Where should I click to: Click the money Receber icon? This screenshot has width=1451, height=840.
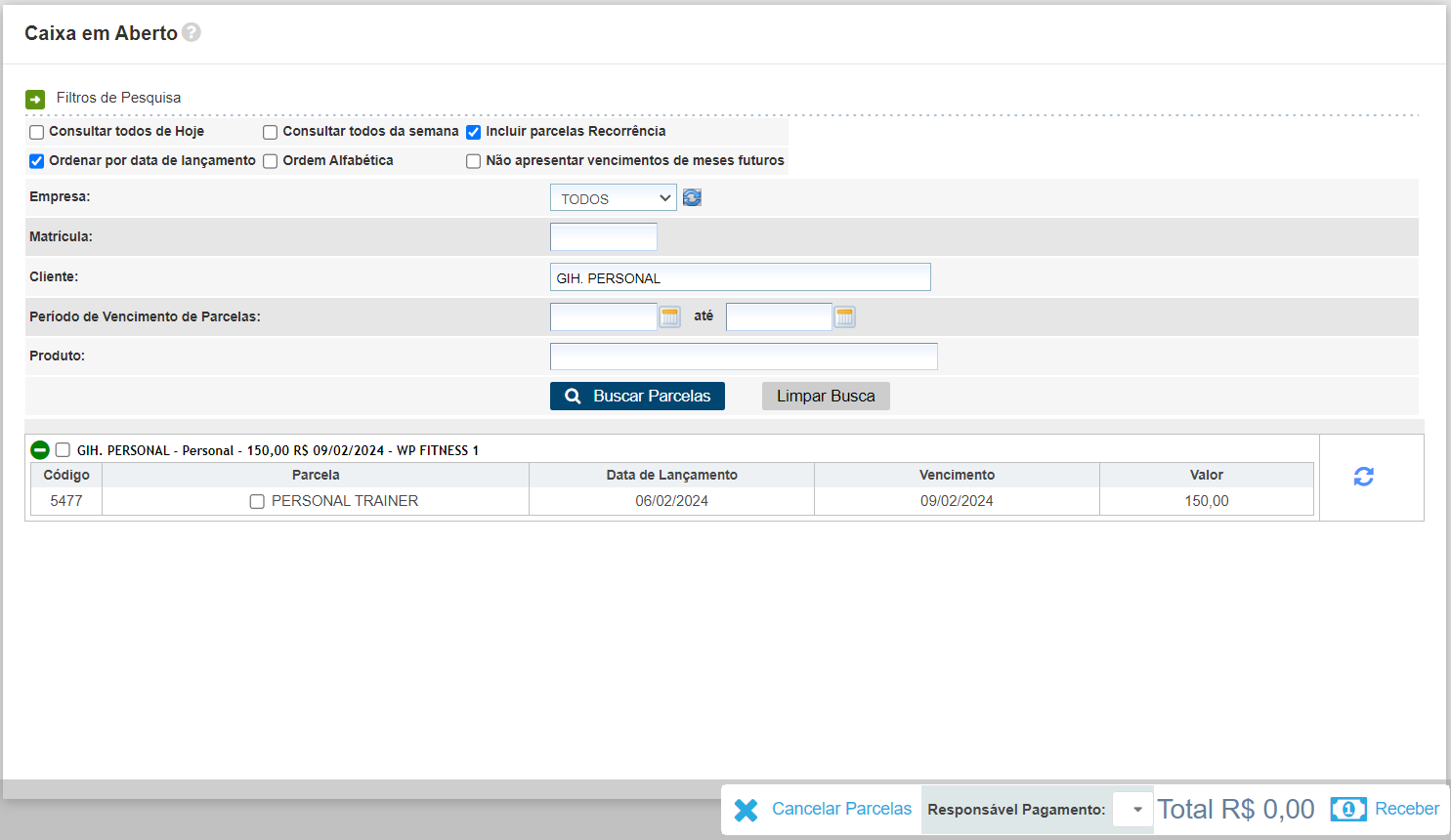tap(1348, 809)
